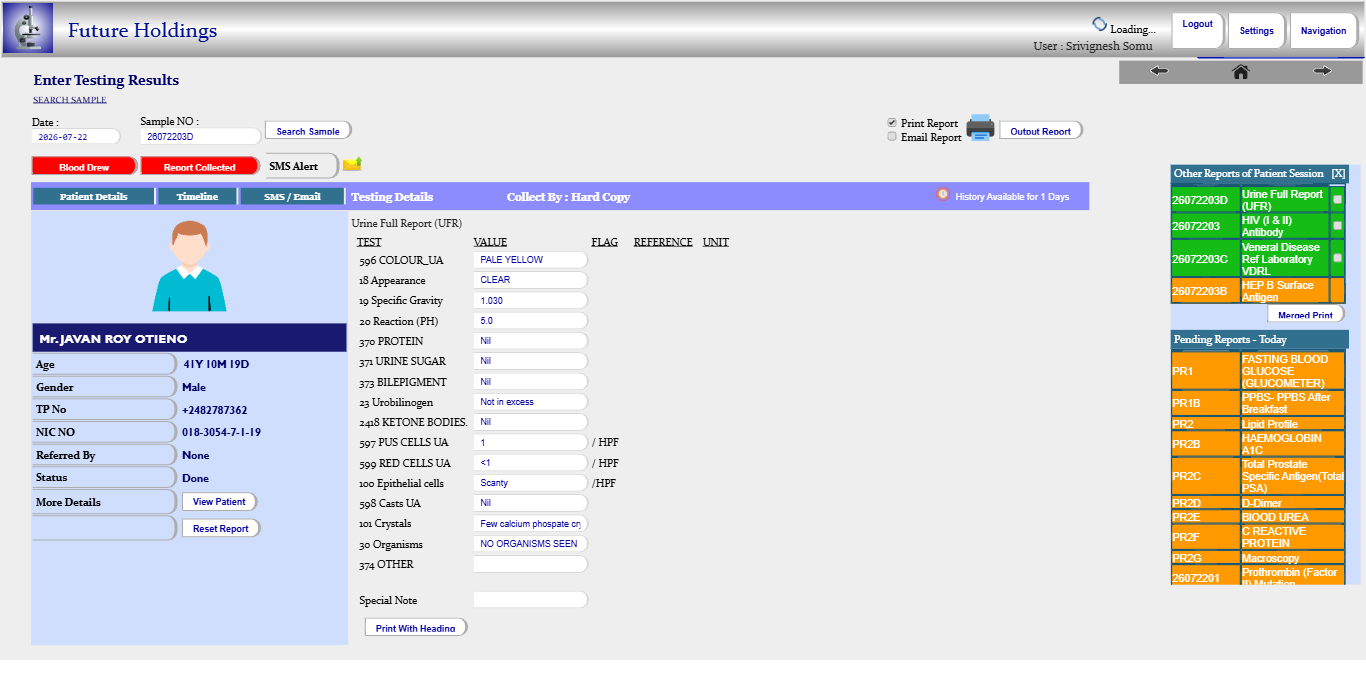Viewport: 1366px width, 678px height.
Task: Select pending report PR1 Fasting Blood Glucose
Action: tap(1257, 371)
